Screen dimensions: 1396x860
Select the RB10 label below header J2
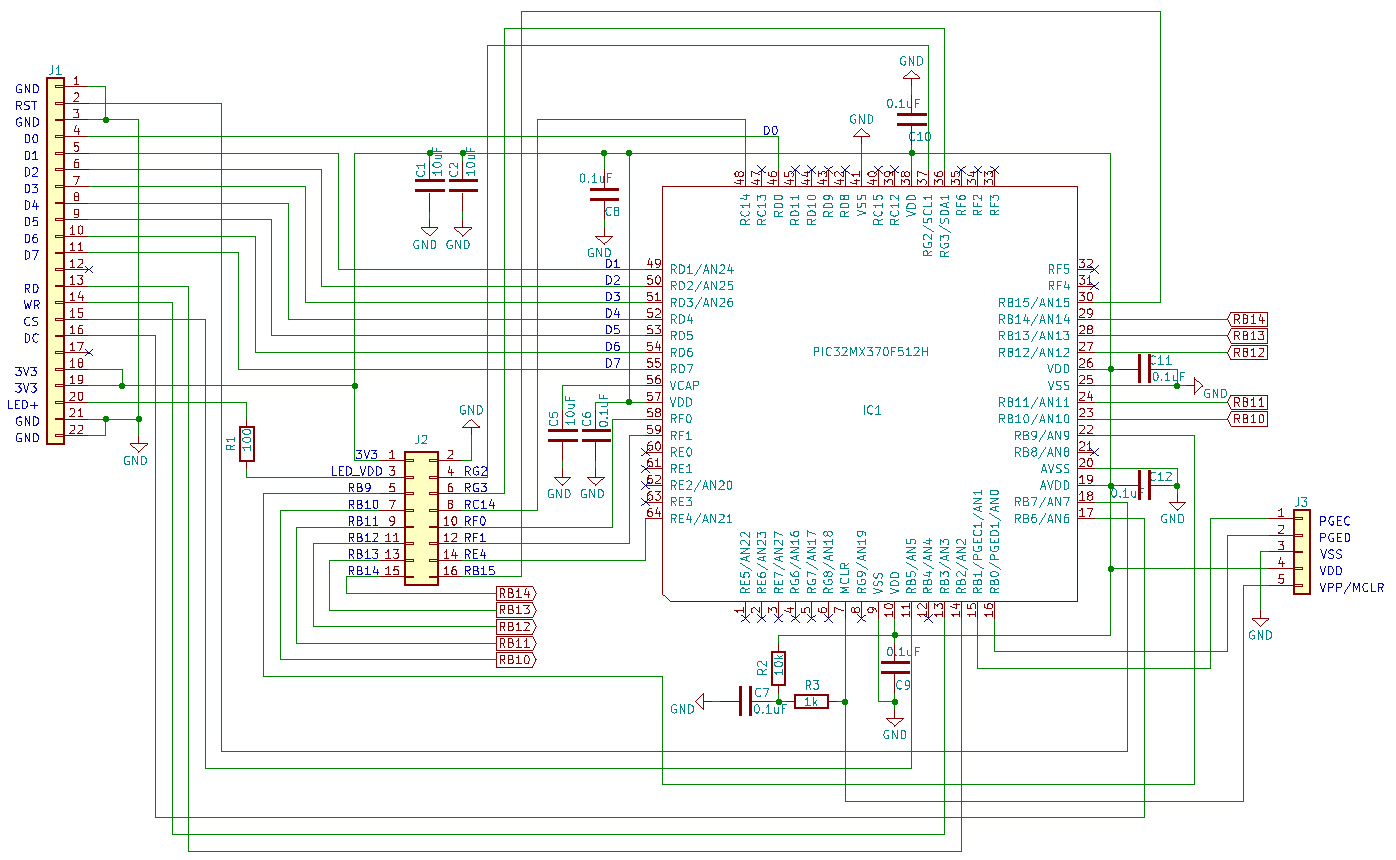point(516,660)
